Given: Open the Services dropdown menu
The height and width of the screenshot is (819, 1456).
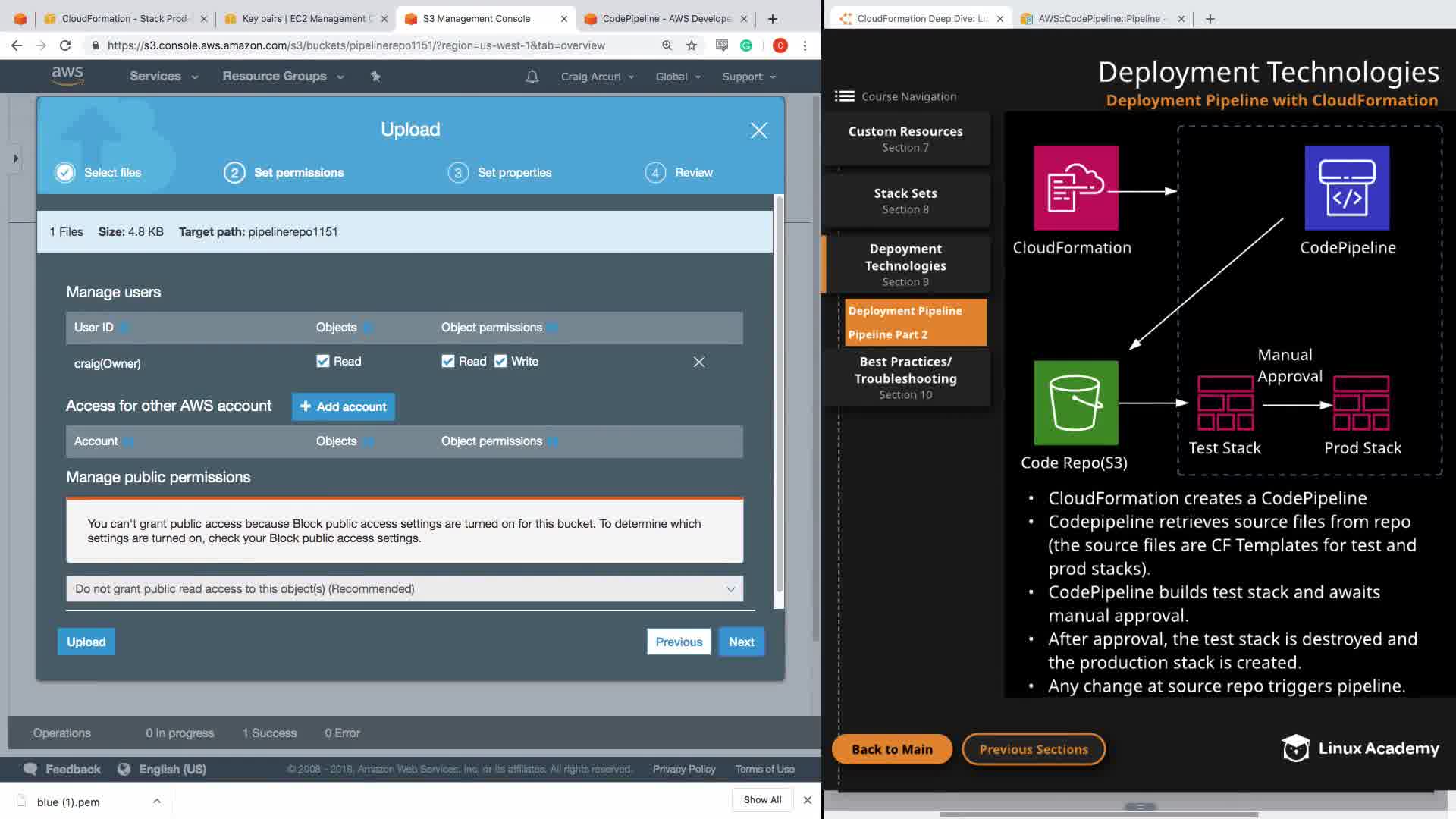Looking at the screenshot, I should click(x=163, y=76).
